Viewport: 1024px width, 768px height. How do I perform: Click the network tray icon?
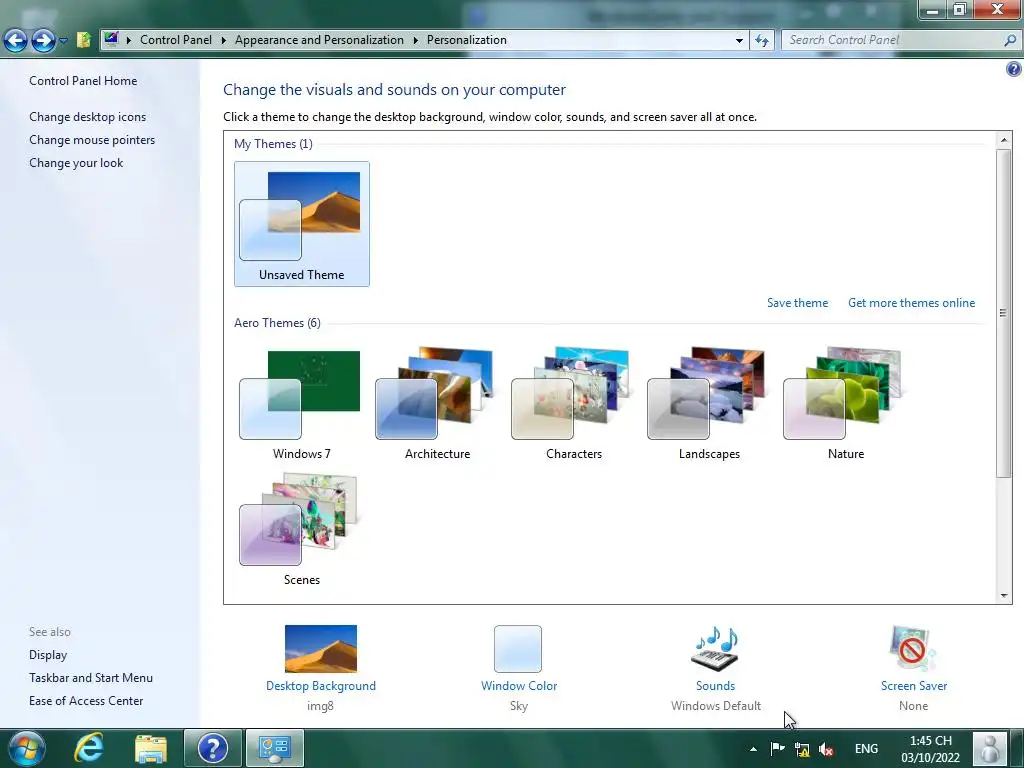coord(802,749)
